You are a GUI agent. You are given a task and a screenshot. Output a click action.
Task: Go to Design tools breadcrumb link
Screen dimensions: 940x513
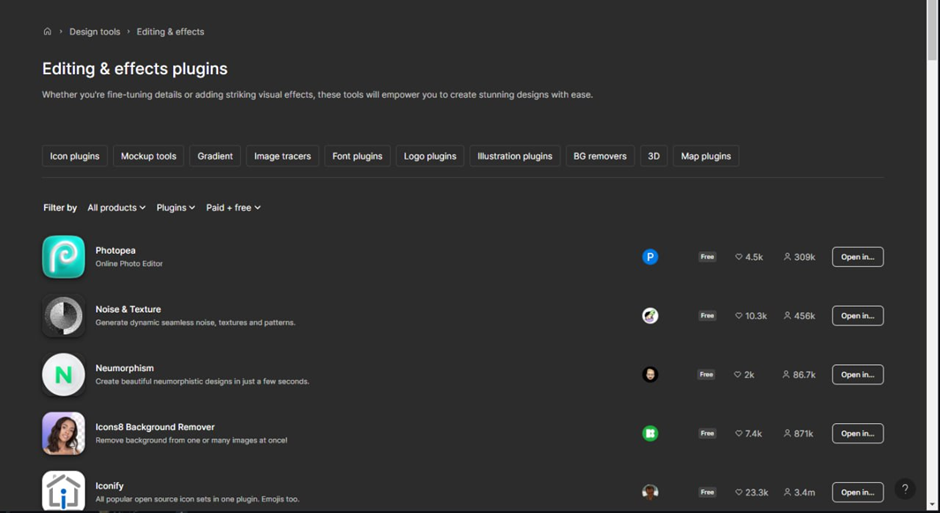pos(95,32)
